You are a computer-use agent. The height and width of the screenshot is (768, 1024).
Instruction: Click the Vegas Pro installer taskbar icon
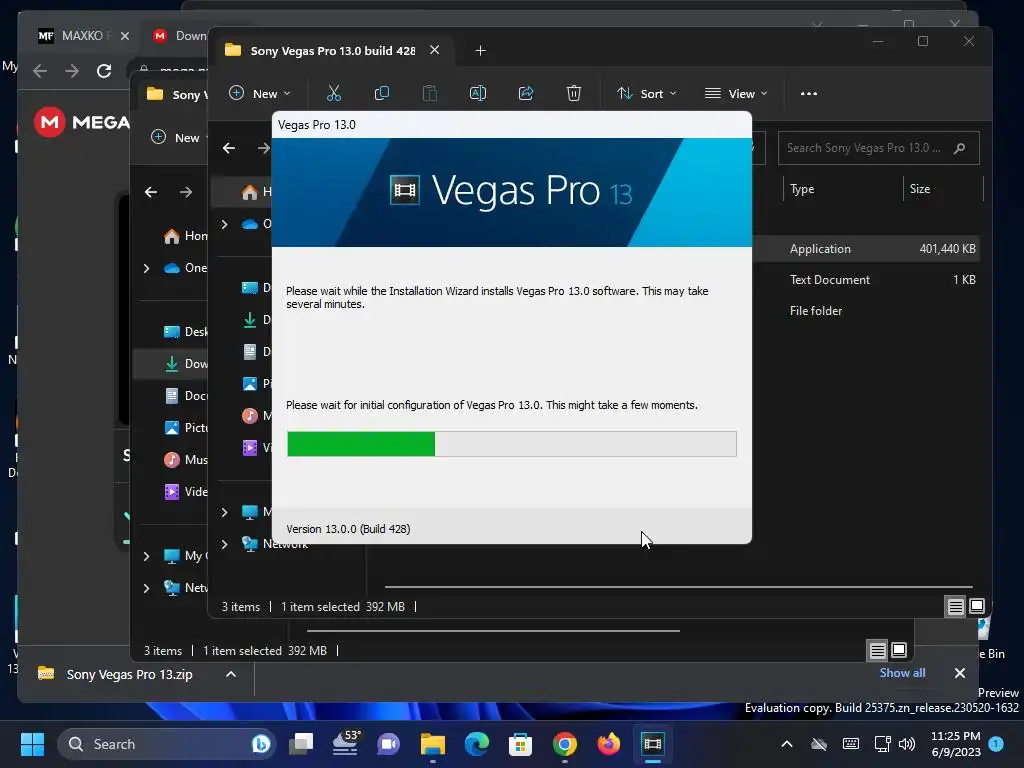click(x=652, y=744)
